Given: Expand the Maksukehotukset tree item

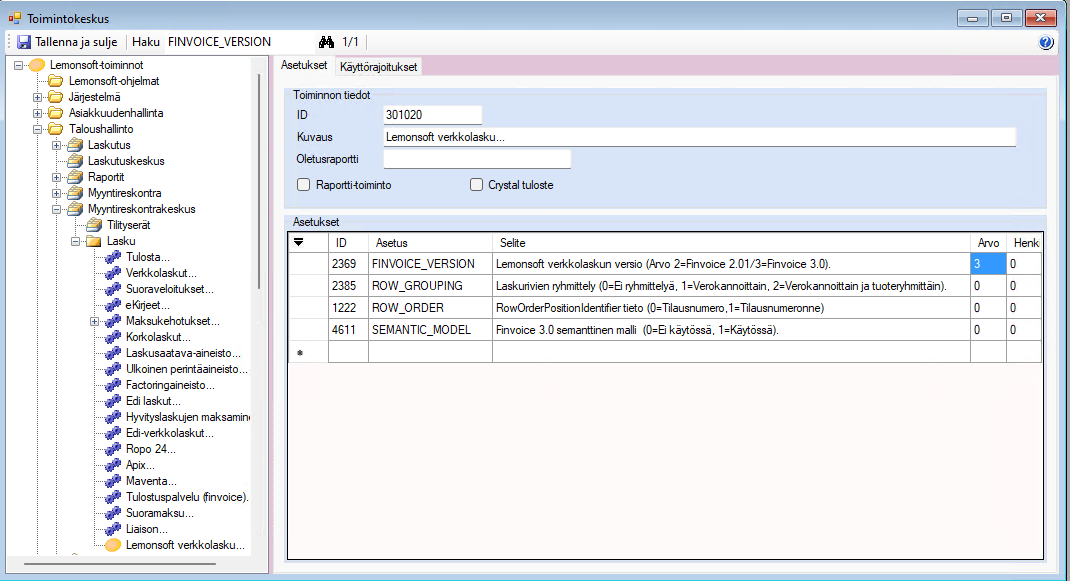Looking at the screenshot, I should 94,321.
